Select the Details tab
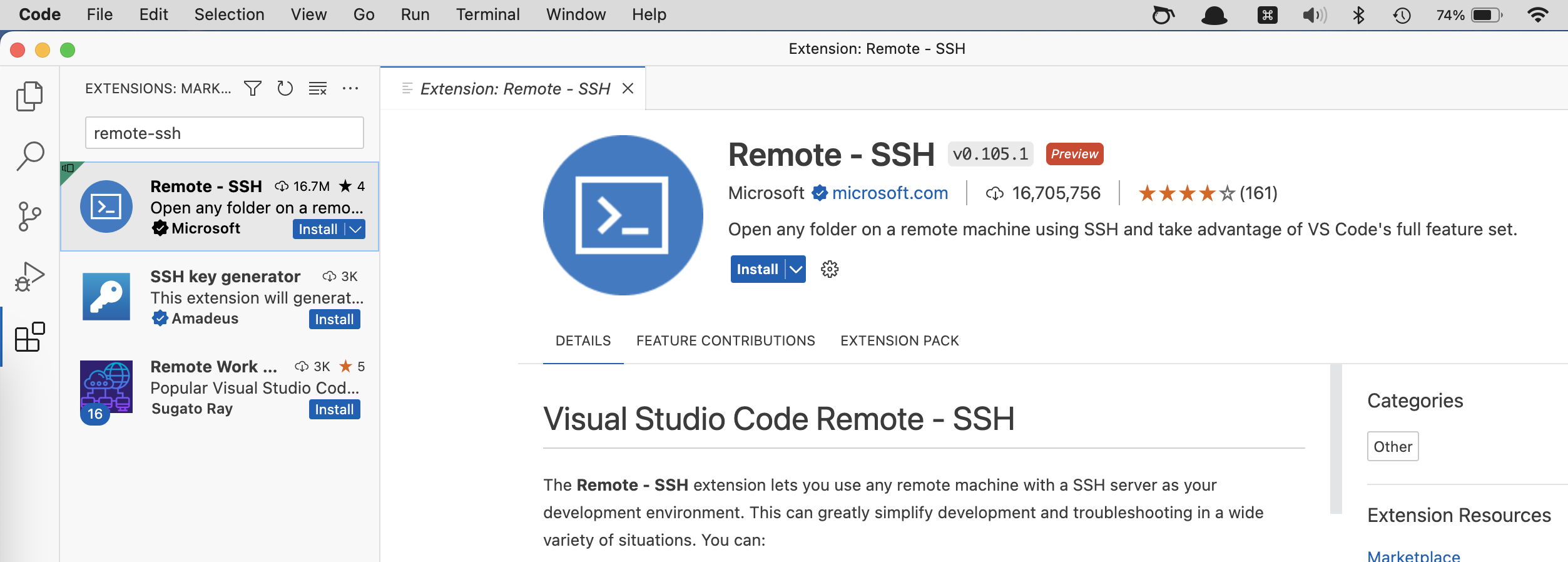This screenshot has width=1568, height=562. [x=583, y=340]
